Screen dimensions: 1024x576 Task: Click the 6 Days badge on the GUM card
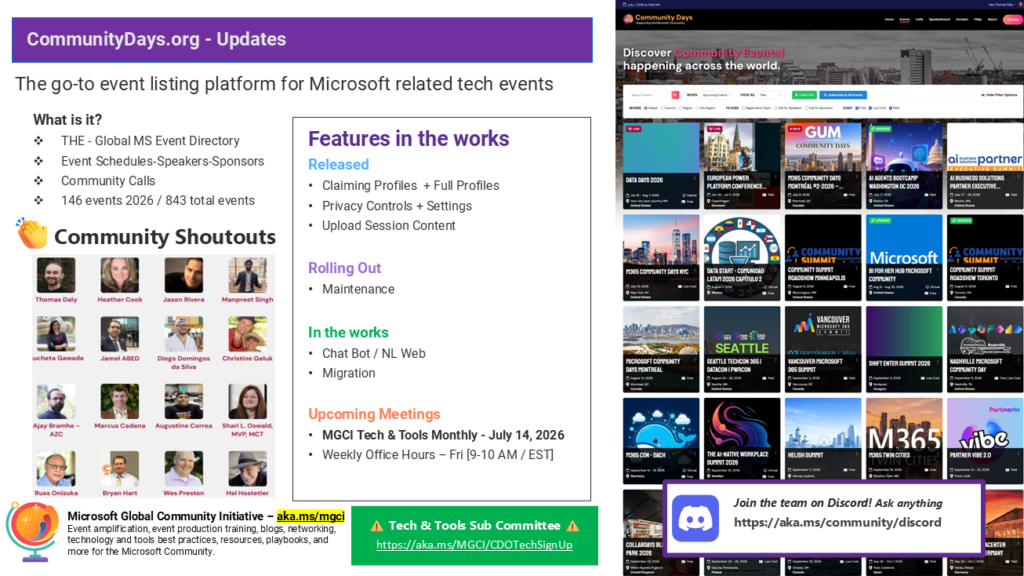(795, 129)
